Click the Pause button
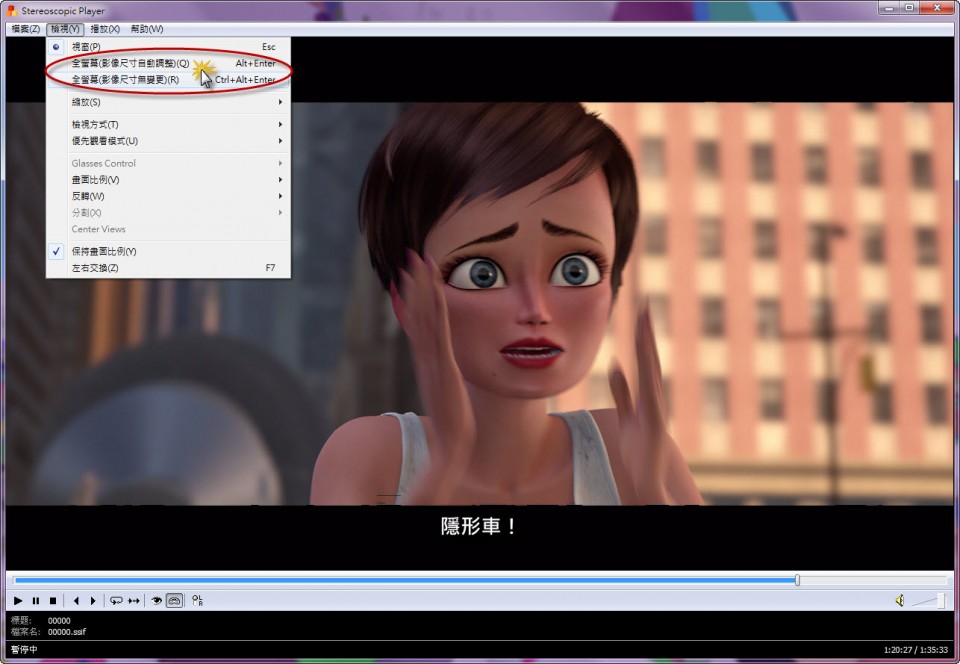960x664 pixels. click(x=35, y=601)
